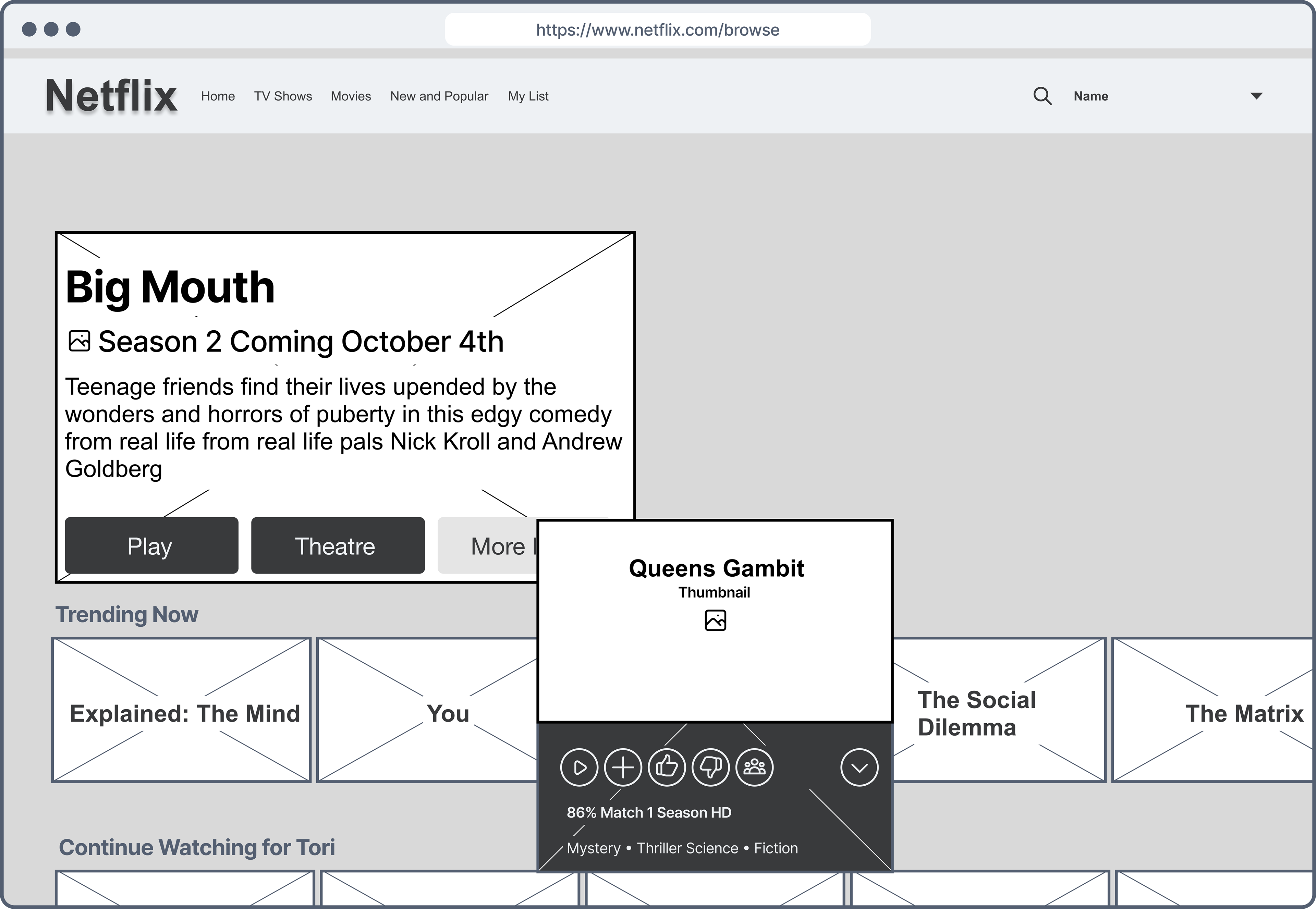Open the Movies section
This screenshot has height=909, width=1316.
pos(351,96)
